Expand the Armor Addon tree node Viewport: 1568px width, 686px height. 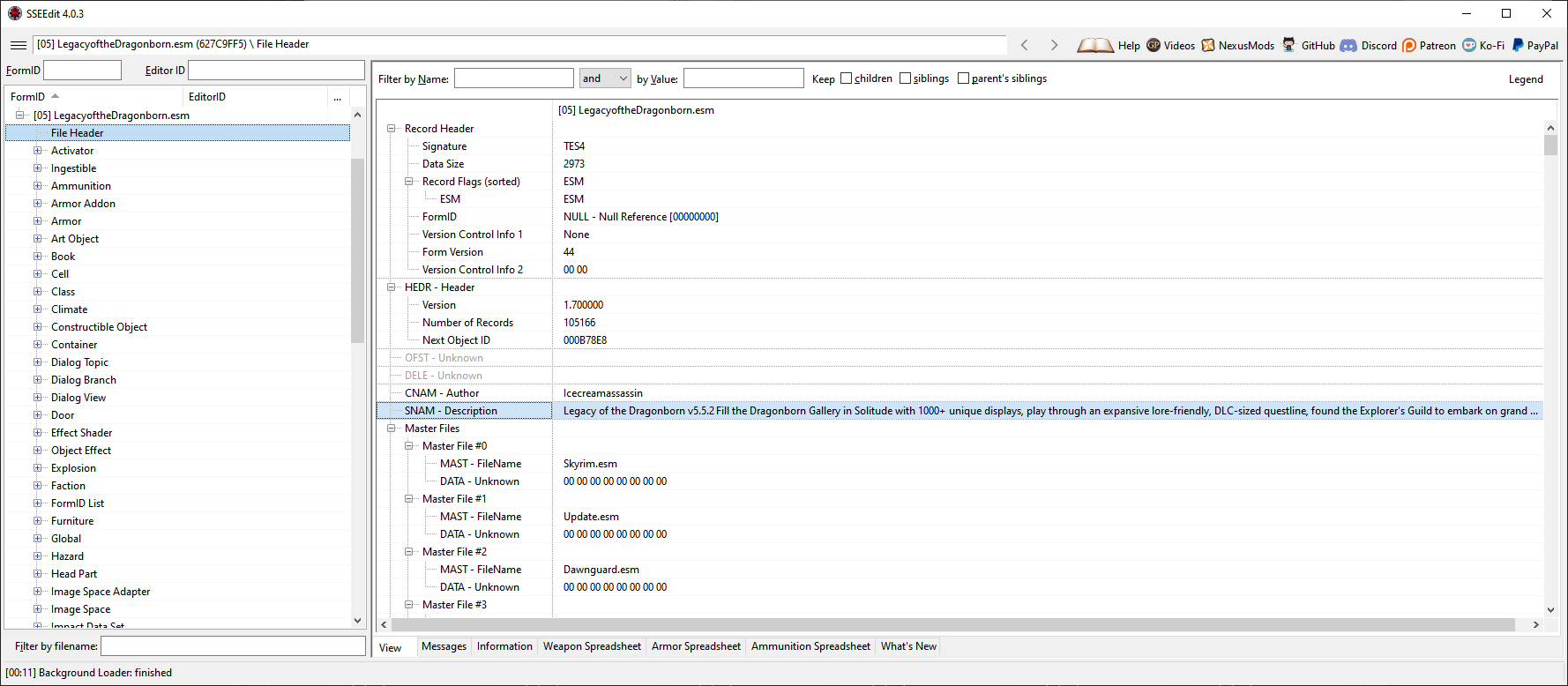point(38,204)
